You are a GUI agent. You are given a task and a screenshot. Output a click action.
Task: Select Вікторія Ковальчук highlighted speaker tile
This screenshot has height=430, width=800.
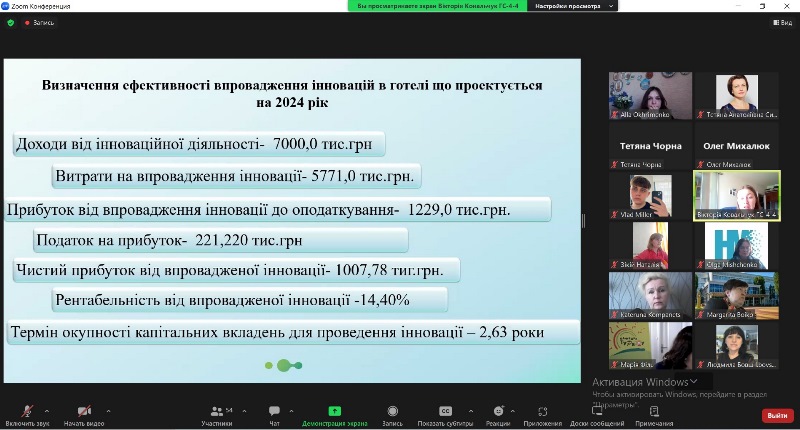(x=737, y=195)
